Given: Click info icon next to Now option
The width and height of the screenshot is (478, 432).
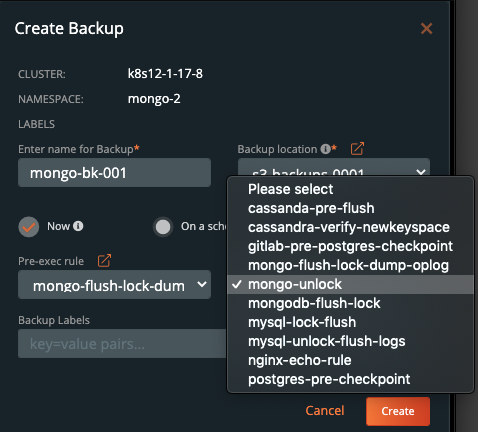Looking at the screenshot, I should pyautogui.click(x=78, y=226).
